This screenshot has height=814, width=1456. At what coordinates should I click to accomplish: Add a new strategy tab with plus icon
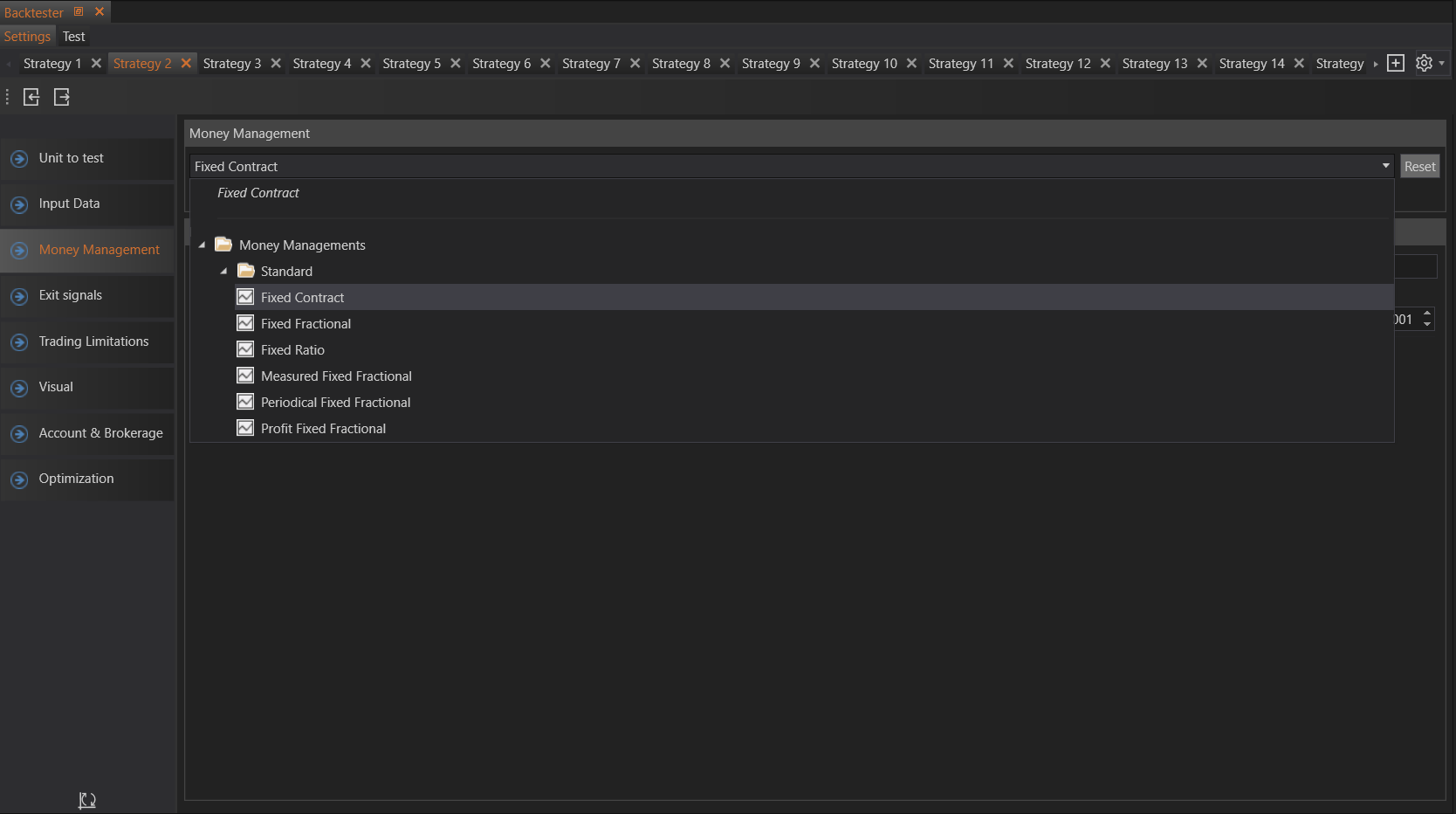click(x=1396, y=63)
